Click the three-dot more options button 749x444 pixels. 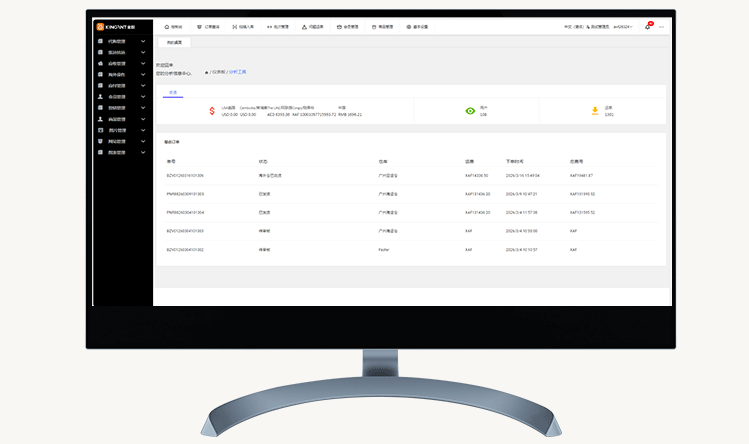(661, 27)
